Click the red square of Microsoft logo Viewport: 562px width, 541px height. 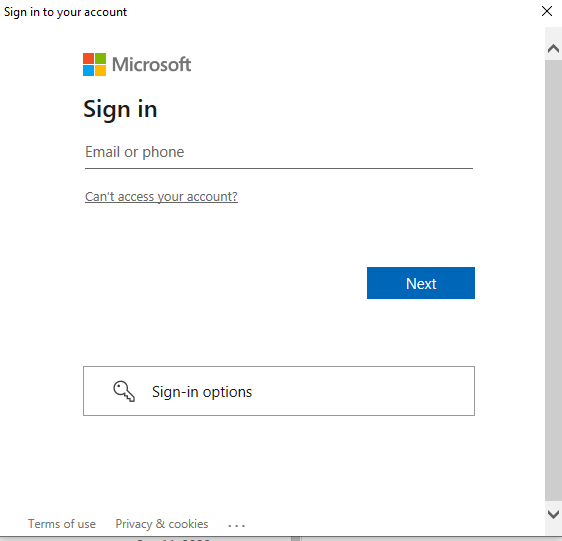[89, 58]
